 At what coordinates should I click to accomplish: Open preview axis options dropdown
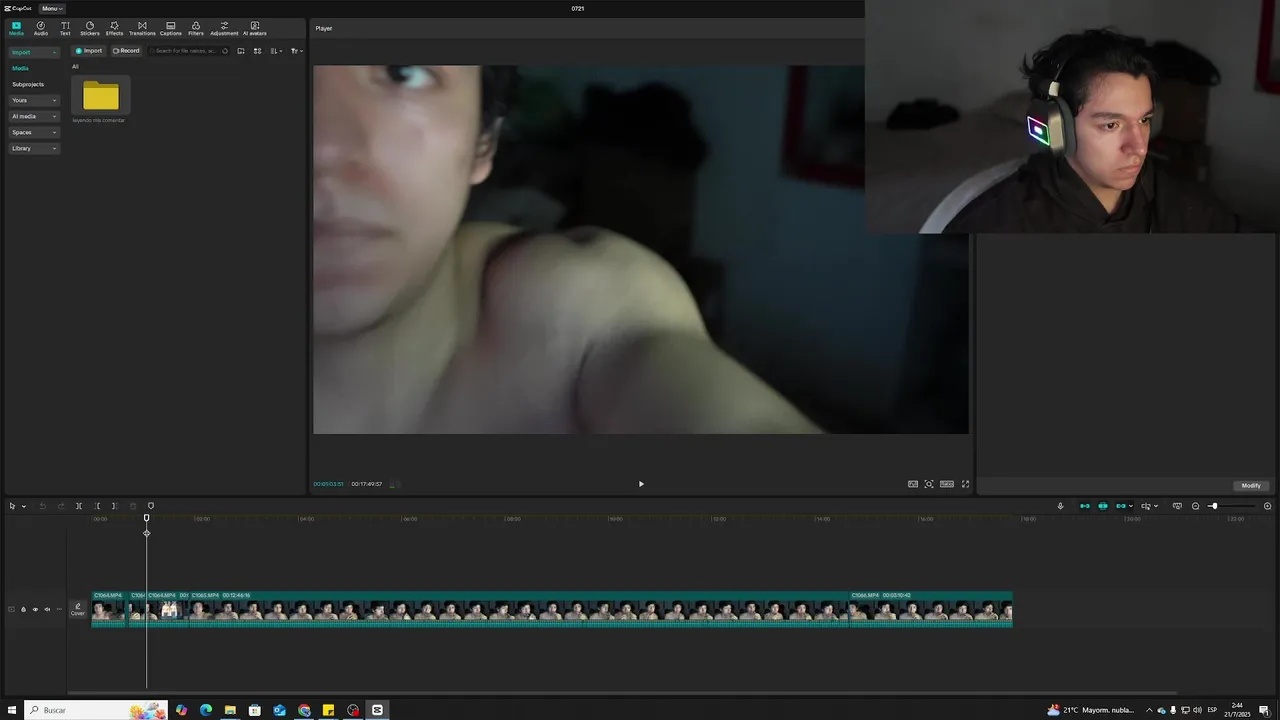click(1156, 506)
